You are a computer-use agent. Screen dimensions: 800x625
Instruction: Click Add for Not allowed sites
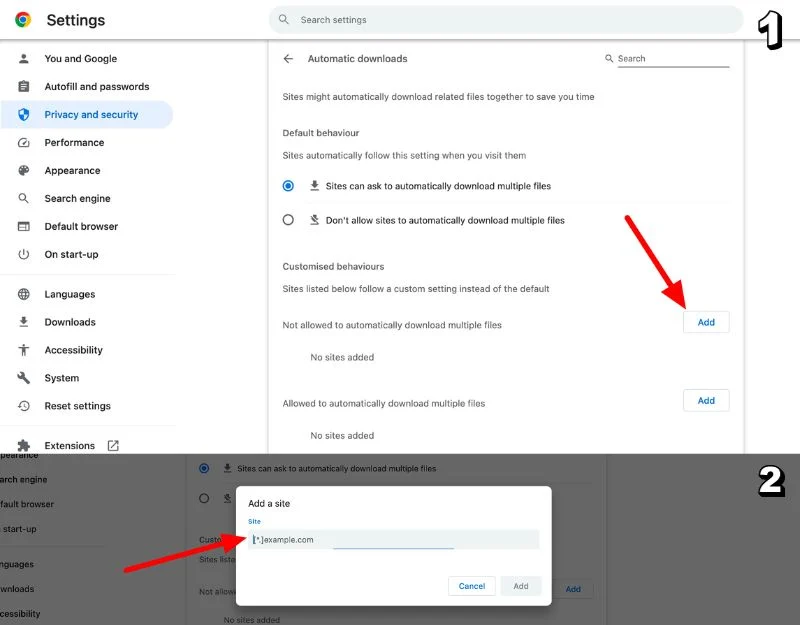[706, 322]
